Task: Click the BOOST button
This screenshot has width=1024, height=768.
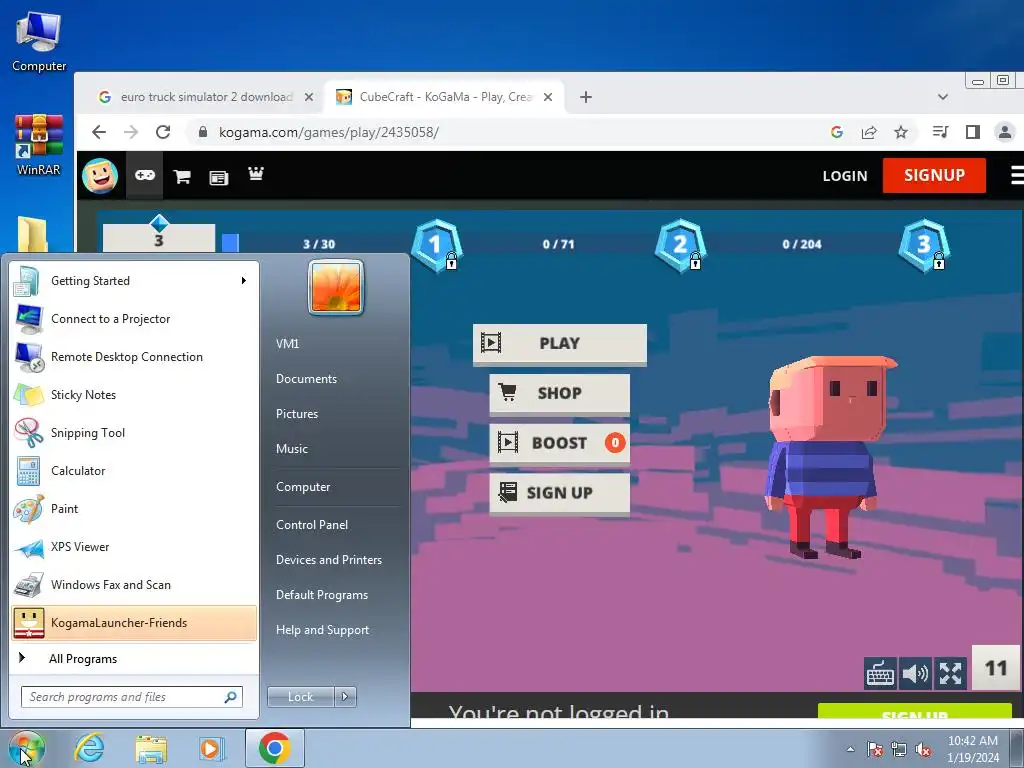Action: click(560, 443)
